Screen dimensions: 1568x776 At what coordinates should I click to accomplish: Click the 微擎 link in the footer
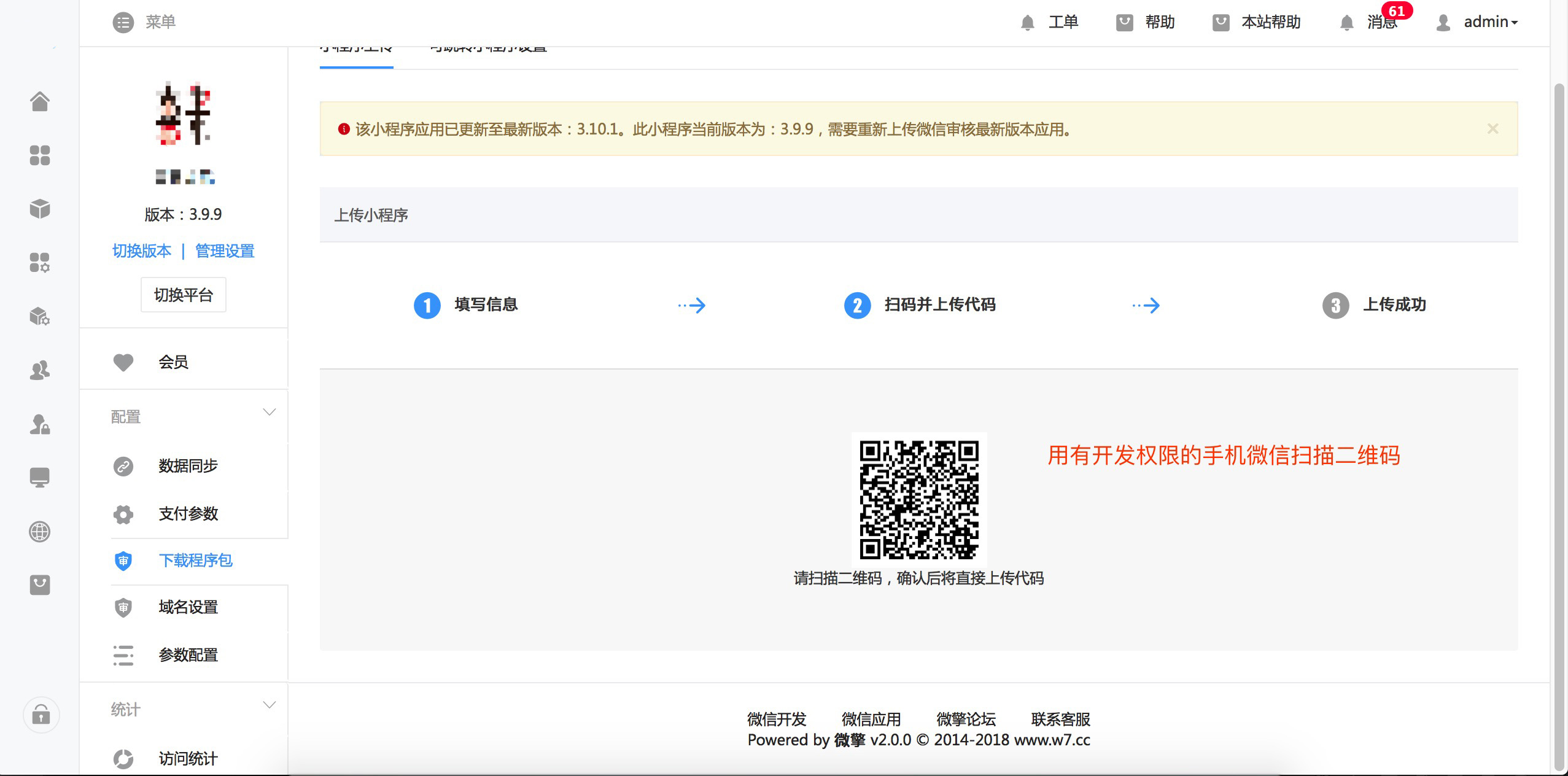click(850, 740)
